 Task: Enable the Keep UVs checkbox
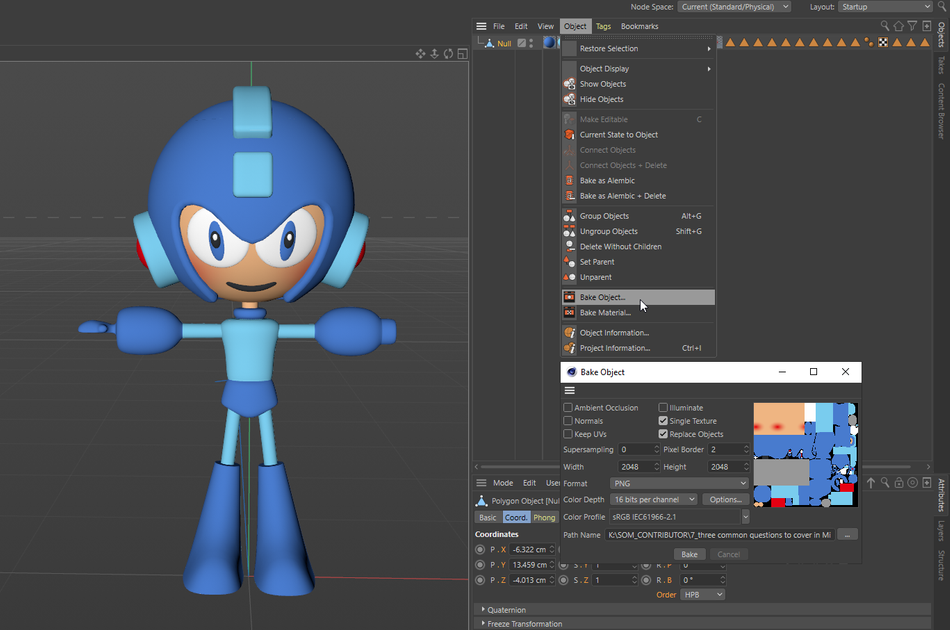point(568,434)
